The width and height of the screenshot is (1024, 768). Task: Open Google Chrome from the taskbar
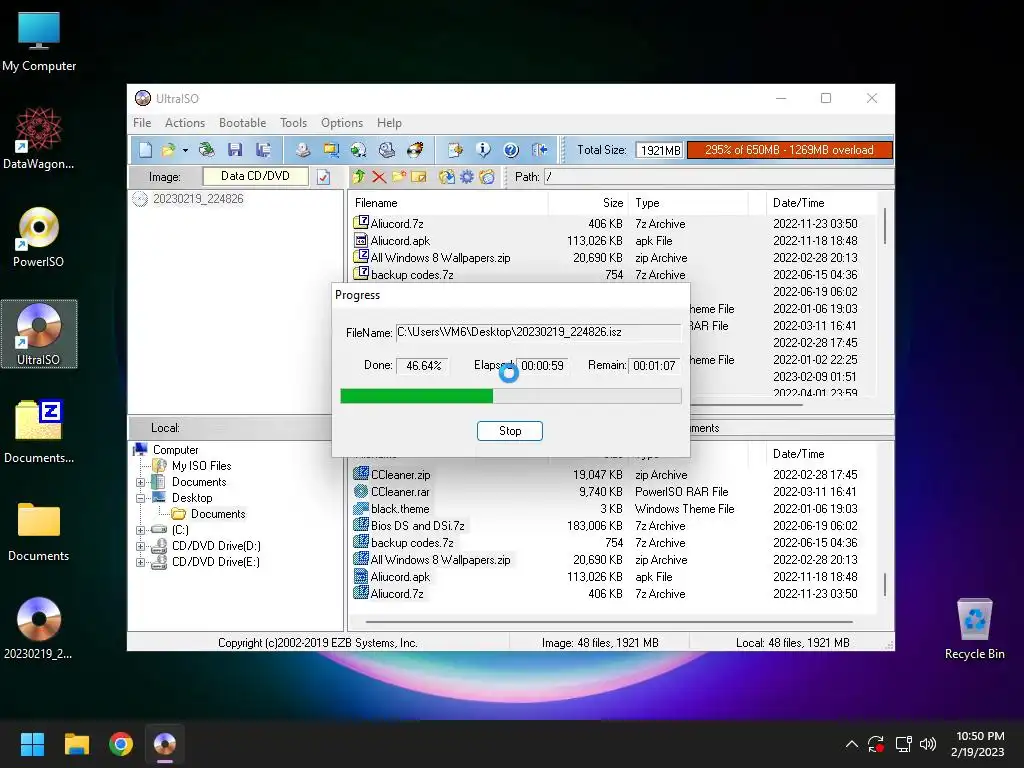121,744
